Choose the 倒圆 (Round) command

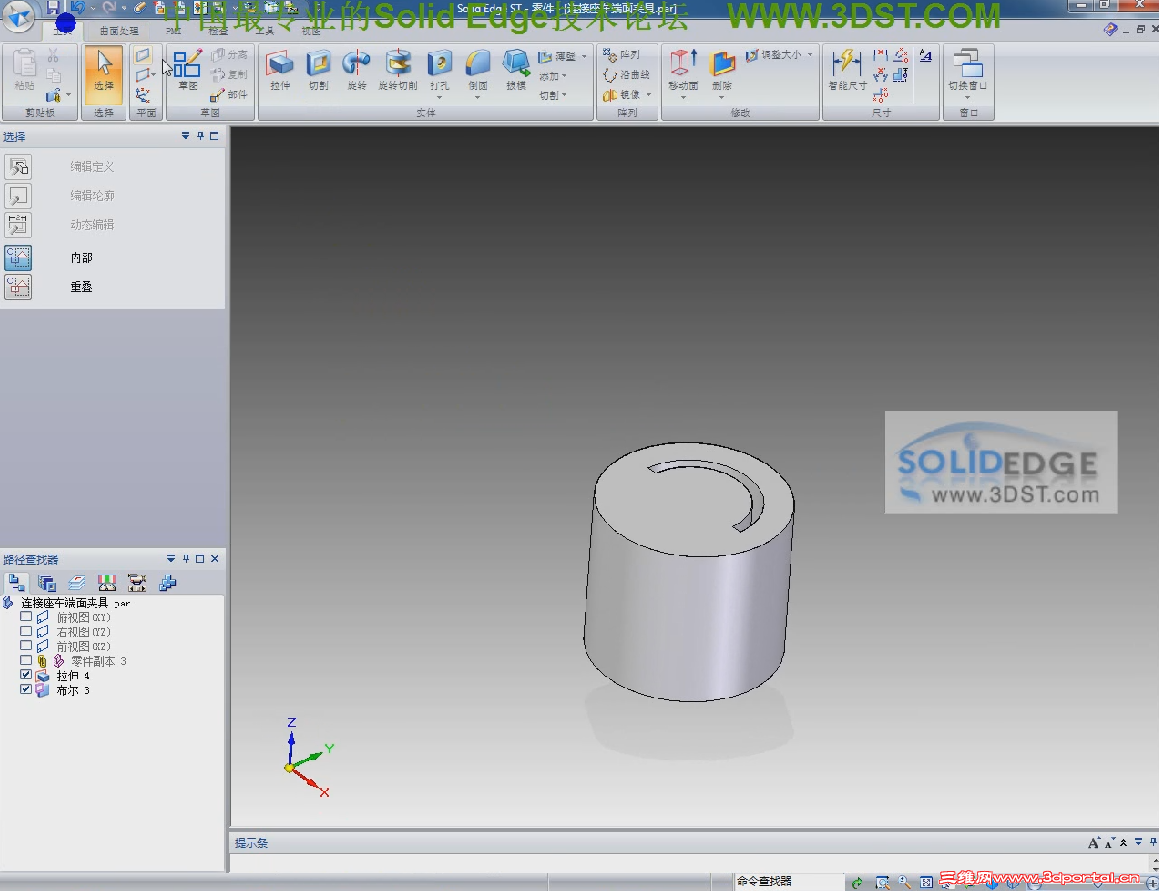coord(477,70)
